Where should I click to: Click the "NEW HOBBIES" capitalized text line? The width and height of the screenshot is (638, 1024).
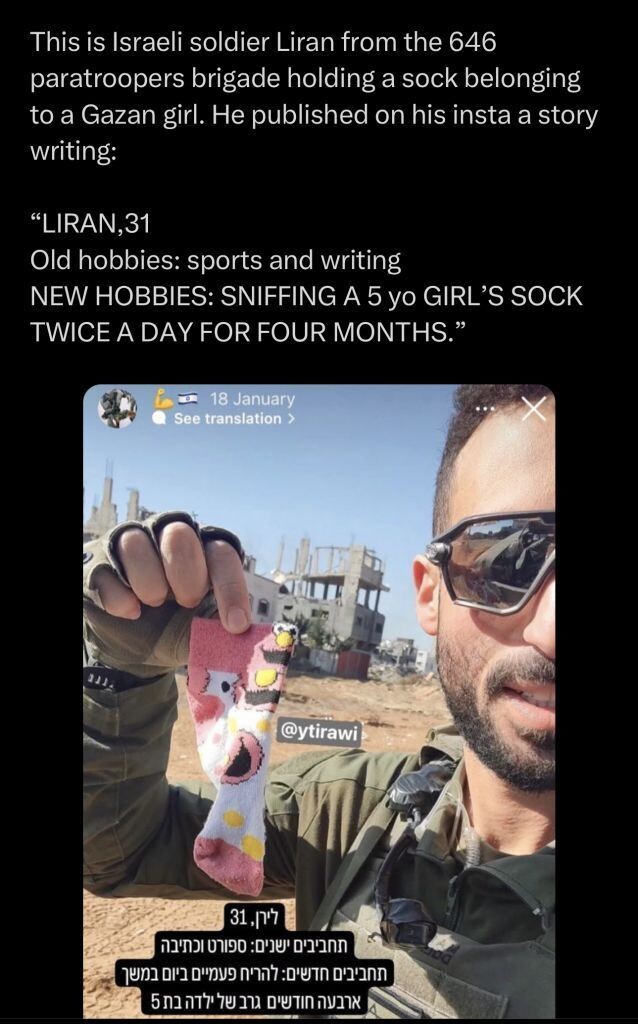click(306, 314)
